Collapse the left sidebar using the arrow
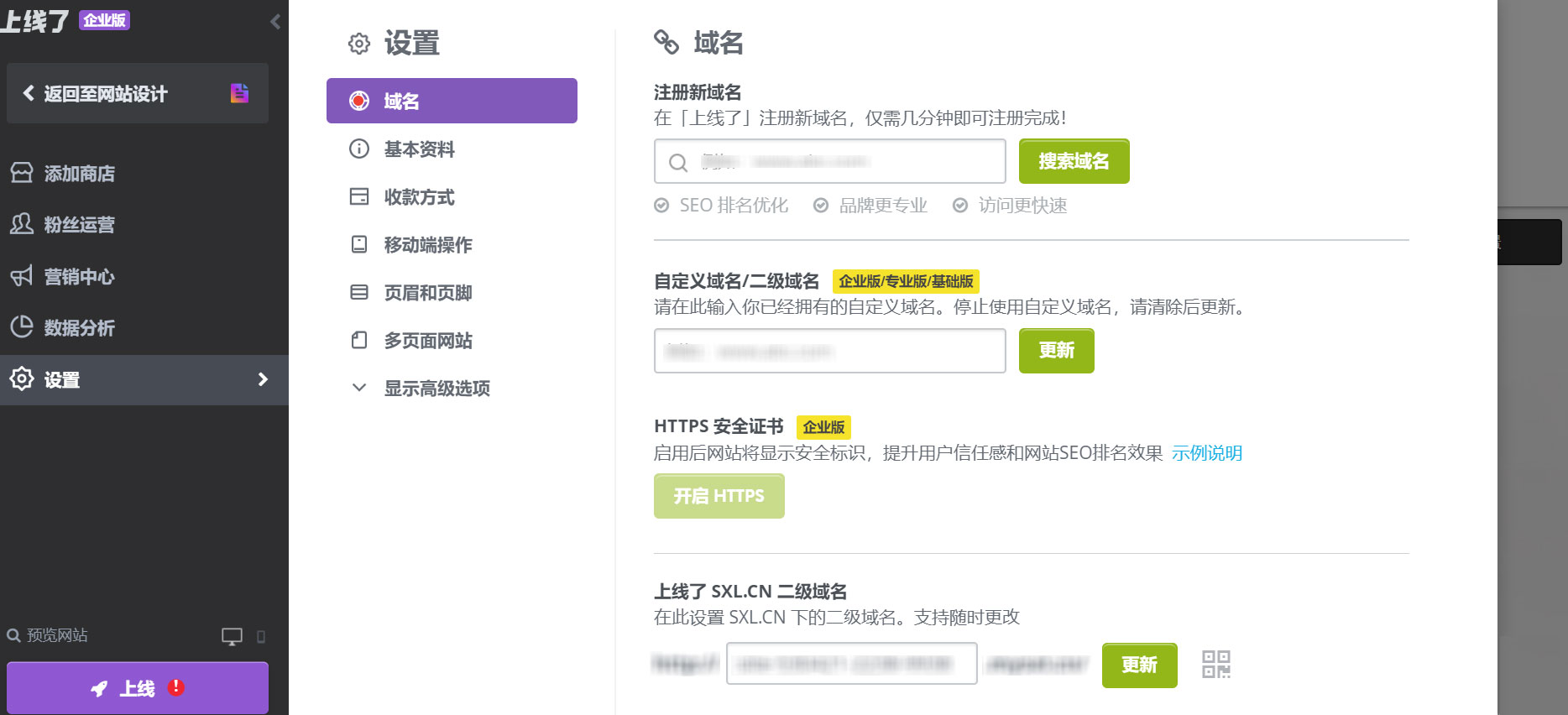Image resolution: width=1568 pixels, height=715 pixels. tap(275, 22)
